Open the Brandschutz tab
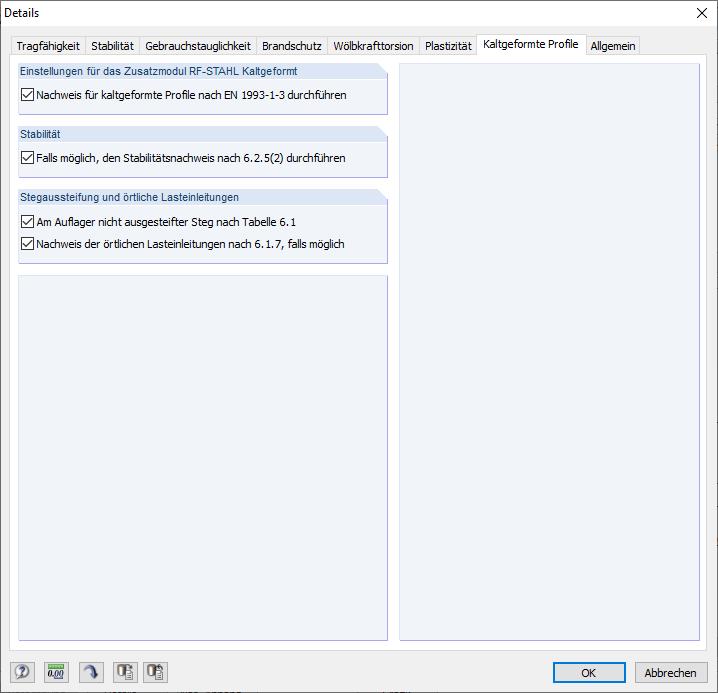Screen dimensions: 718x693 292,46
